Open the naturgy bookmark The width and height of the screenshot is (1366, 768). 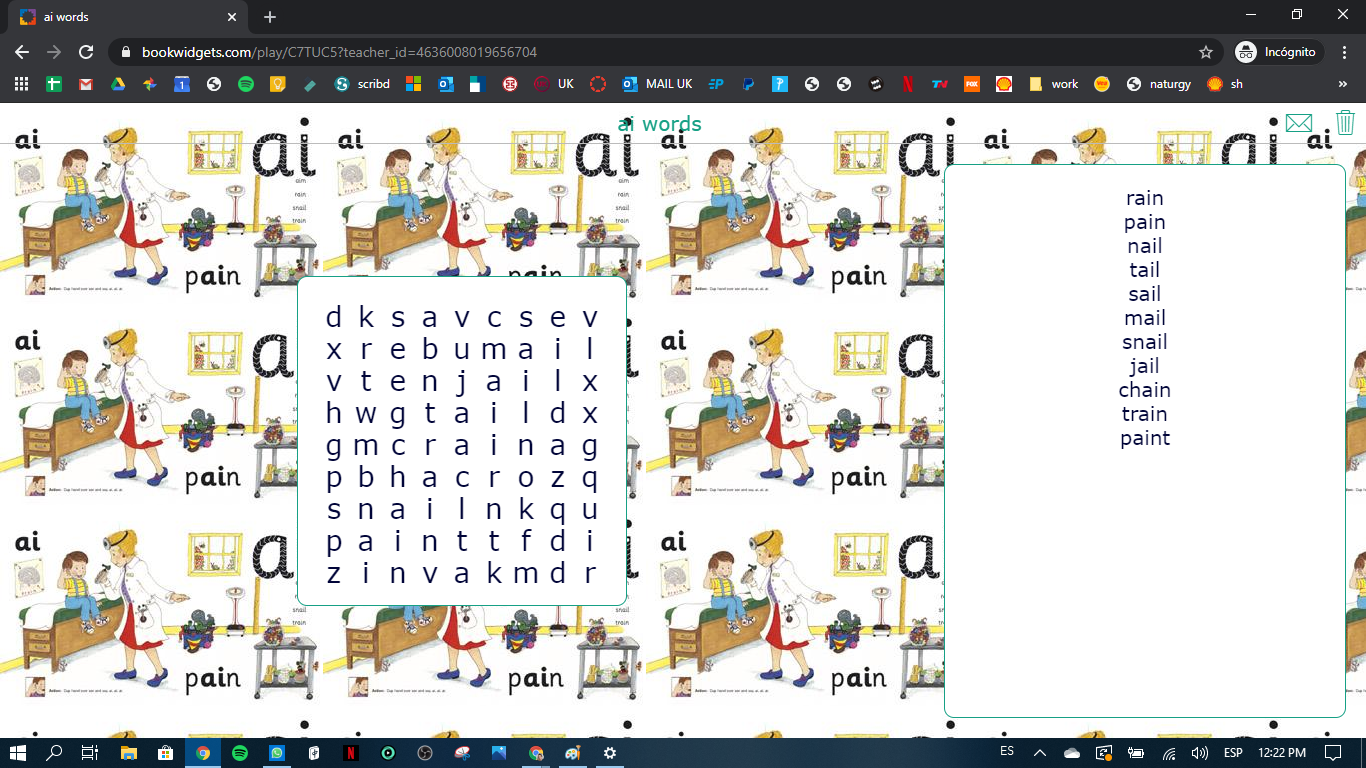point(1158,84)
